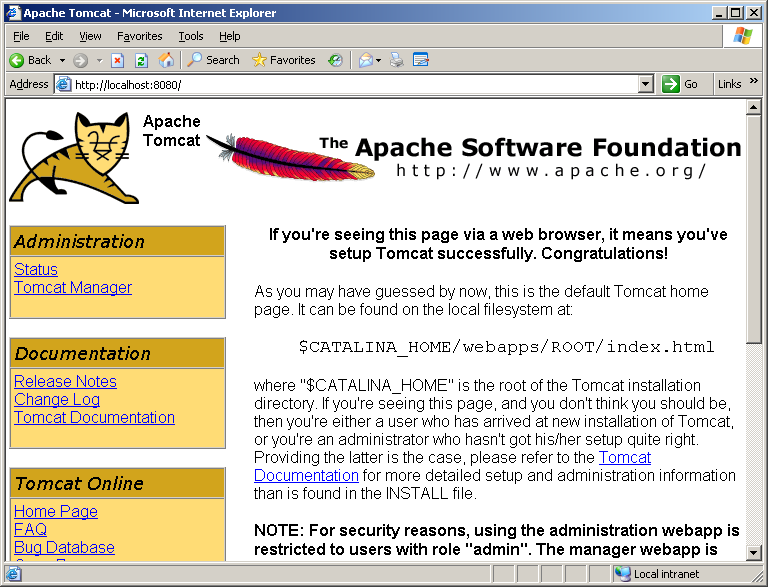Click the Home icon in toolbar

166,60
